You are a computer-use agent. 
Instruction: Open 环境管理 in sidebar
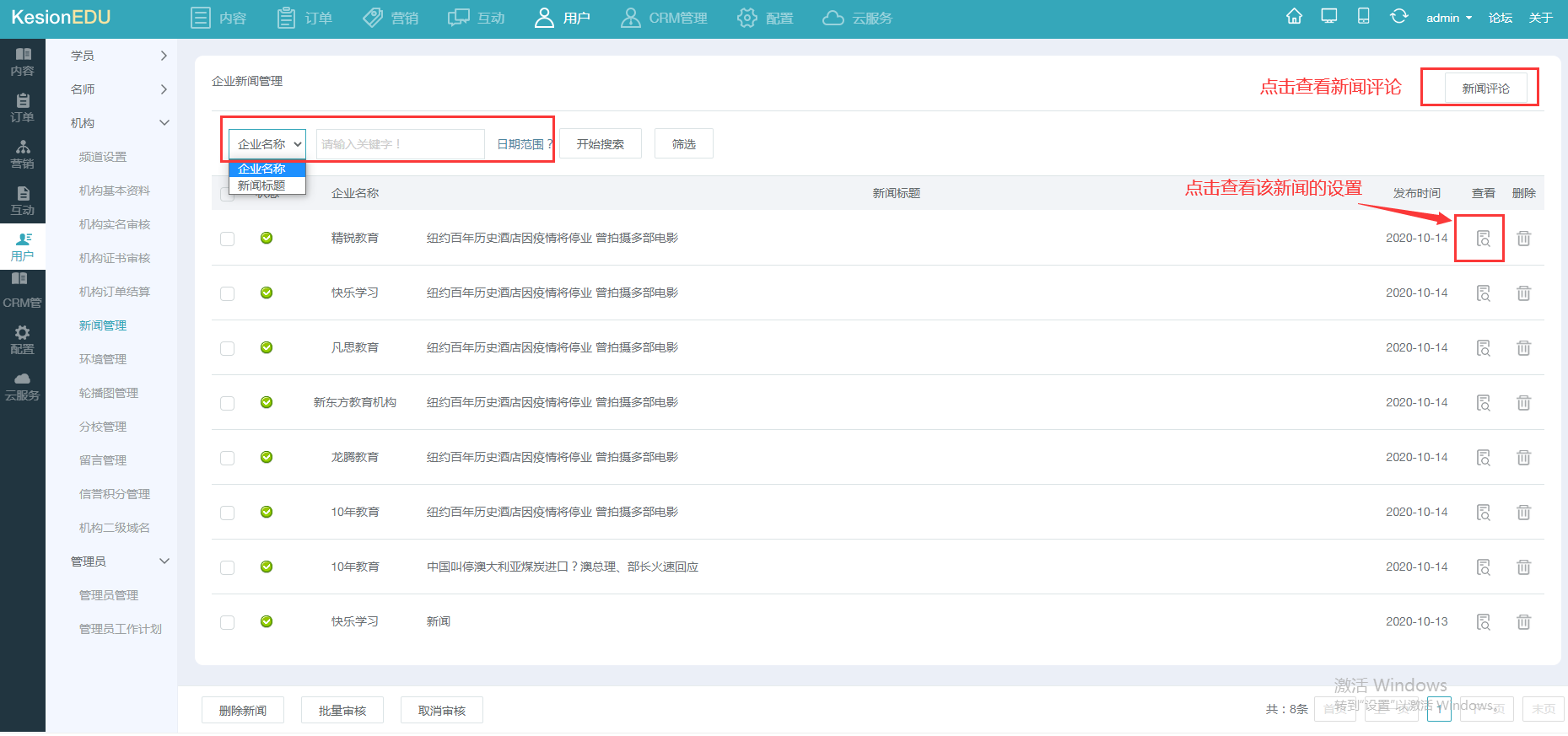[x=103, y=359]
